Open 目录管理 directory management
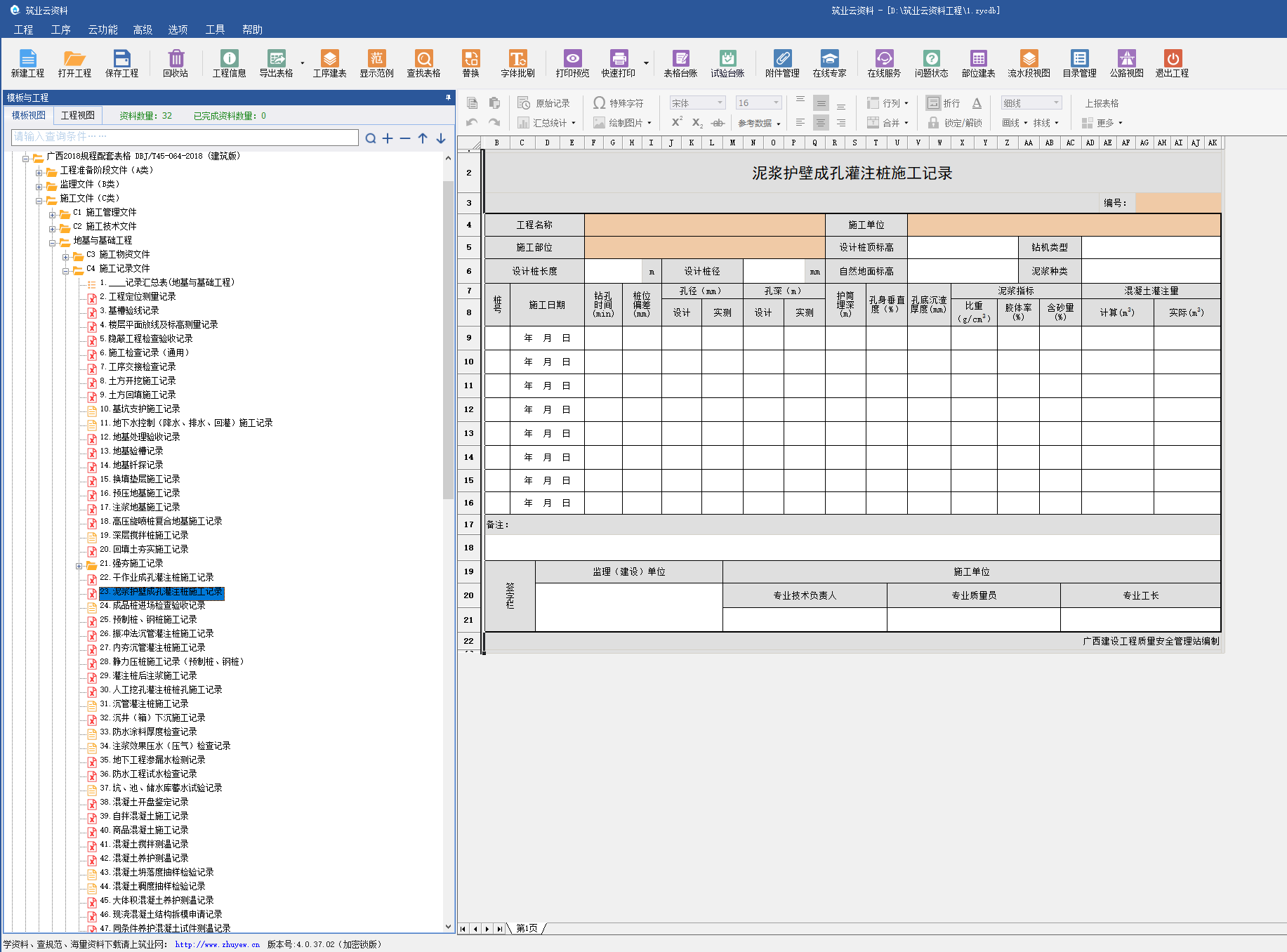This screenshot has height=952, width=1287. (1079, 63)
